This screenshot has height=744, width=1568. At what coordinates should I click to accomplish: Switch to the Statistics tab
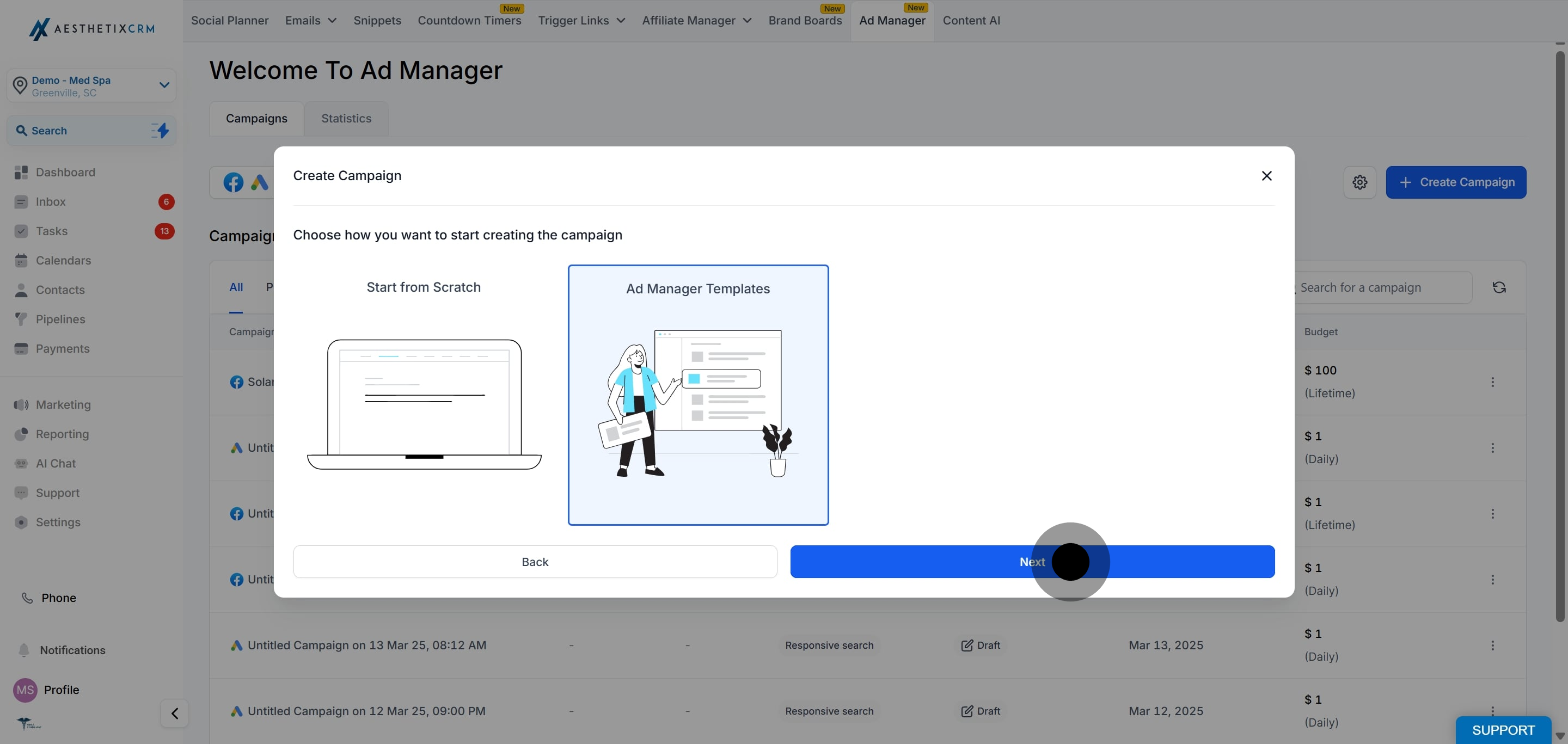coord(346,118)
